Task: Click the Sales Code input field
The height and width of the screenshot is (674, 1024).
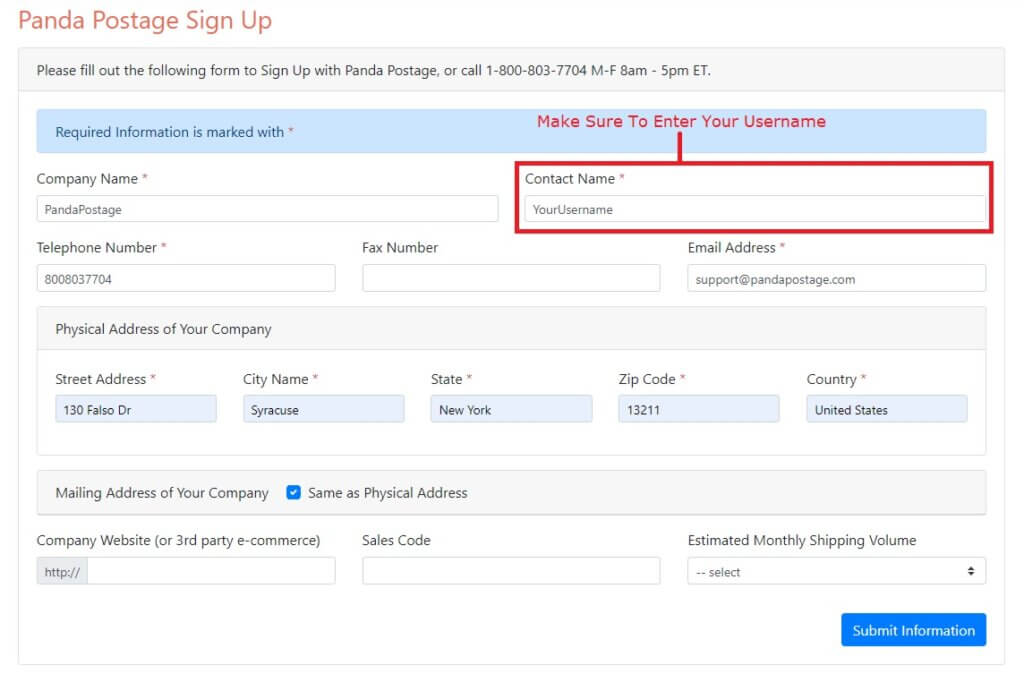Action: [511, 571]
